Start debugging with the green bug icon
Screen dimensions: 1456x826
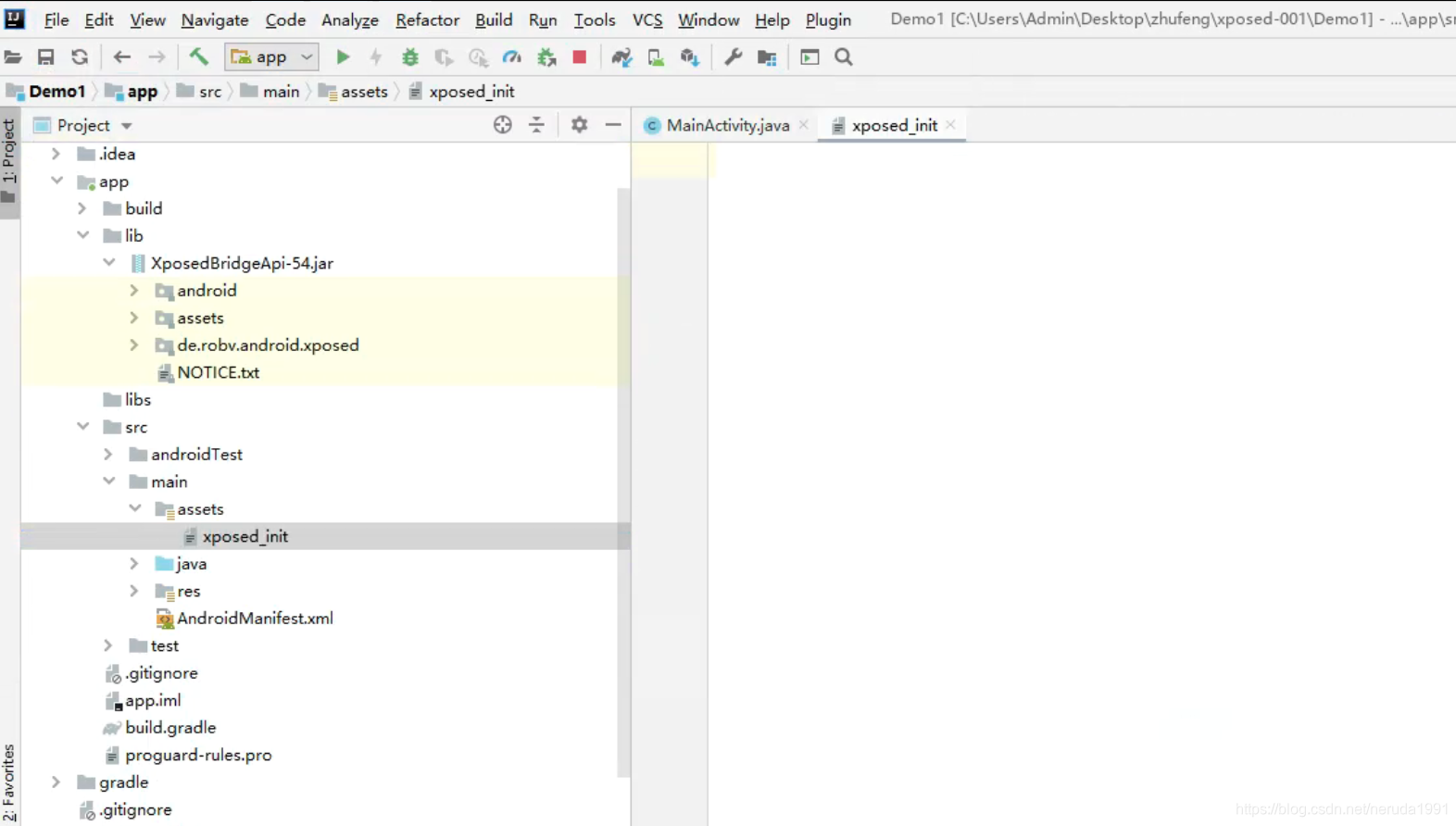(x=410, y=57)
